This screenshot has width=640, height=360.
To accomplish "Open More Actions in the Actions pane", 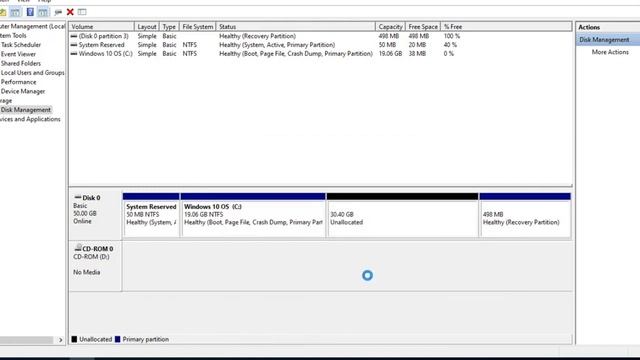I will [610, 52].
